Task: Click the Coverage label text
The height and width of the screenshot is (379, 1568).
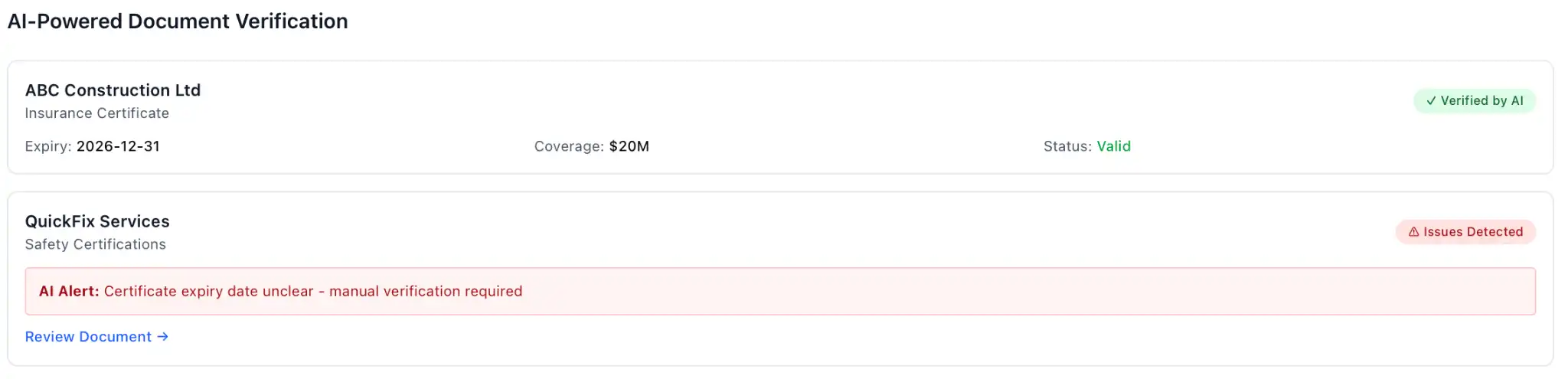Action: tap(569, 146)
